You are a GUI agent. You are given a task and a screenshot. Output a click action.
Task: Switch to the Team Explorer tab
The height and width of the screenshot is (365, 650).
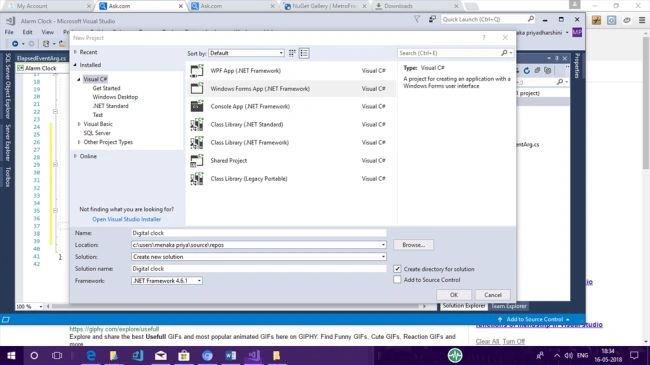click(509, 306)
